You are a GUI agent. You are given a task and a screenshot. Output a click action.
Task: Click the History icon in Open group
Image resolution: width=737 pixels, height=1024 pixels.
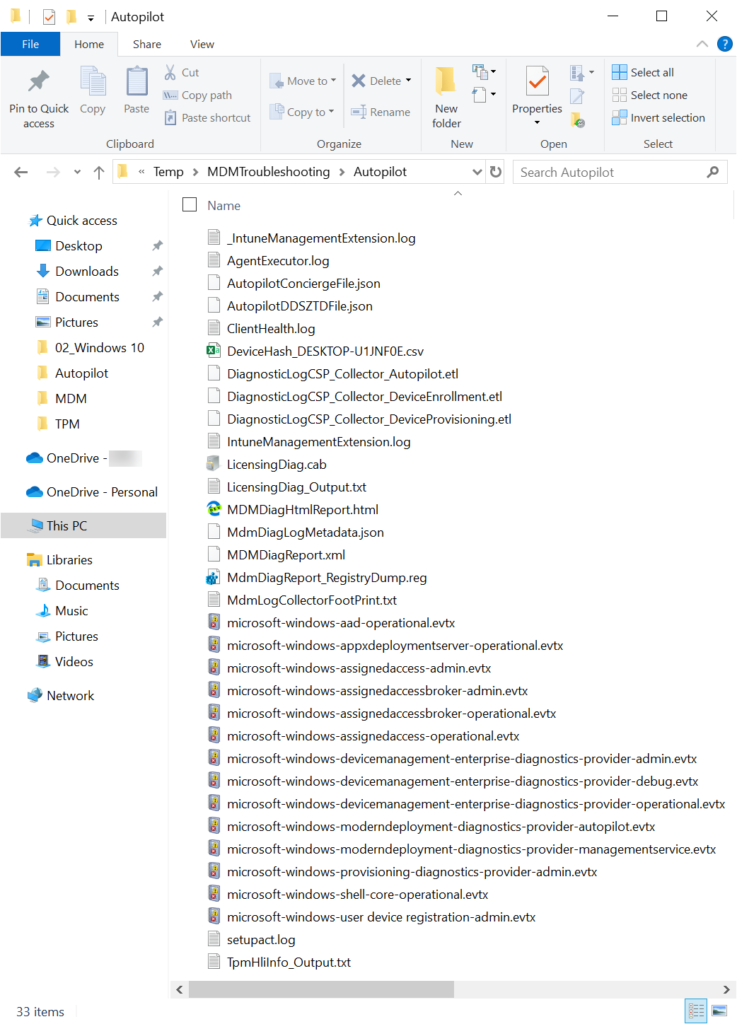578,120
